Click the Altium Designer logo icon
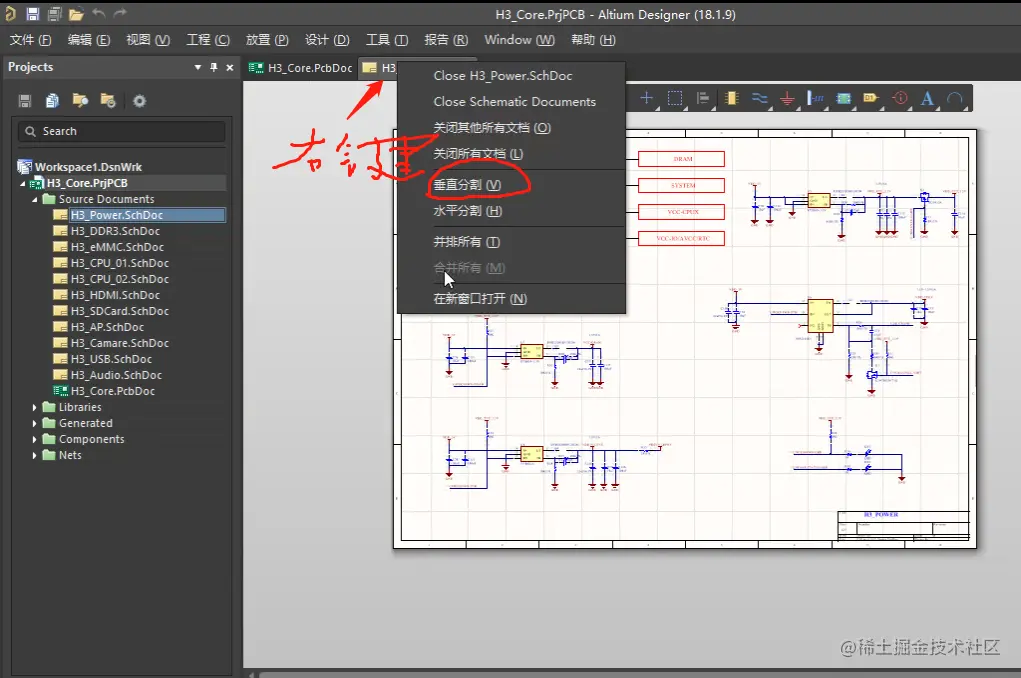The height and width of the screenshot is (678, 1021). (11, 14)
